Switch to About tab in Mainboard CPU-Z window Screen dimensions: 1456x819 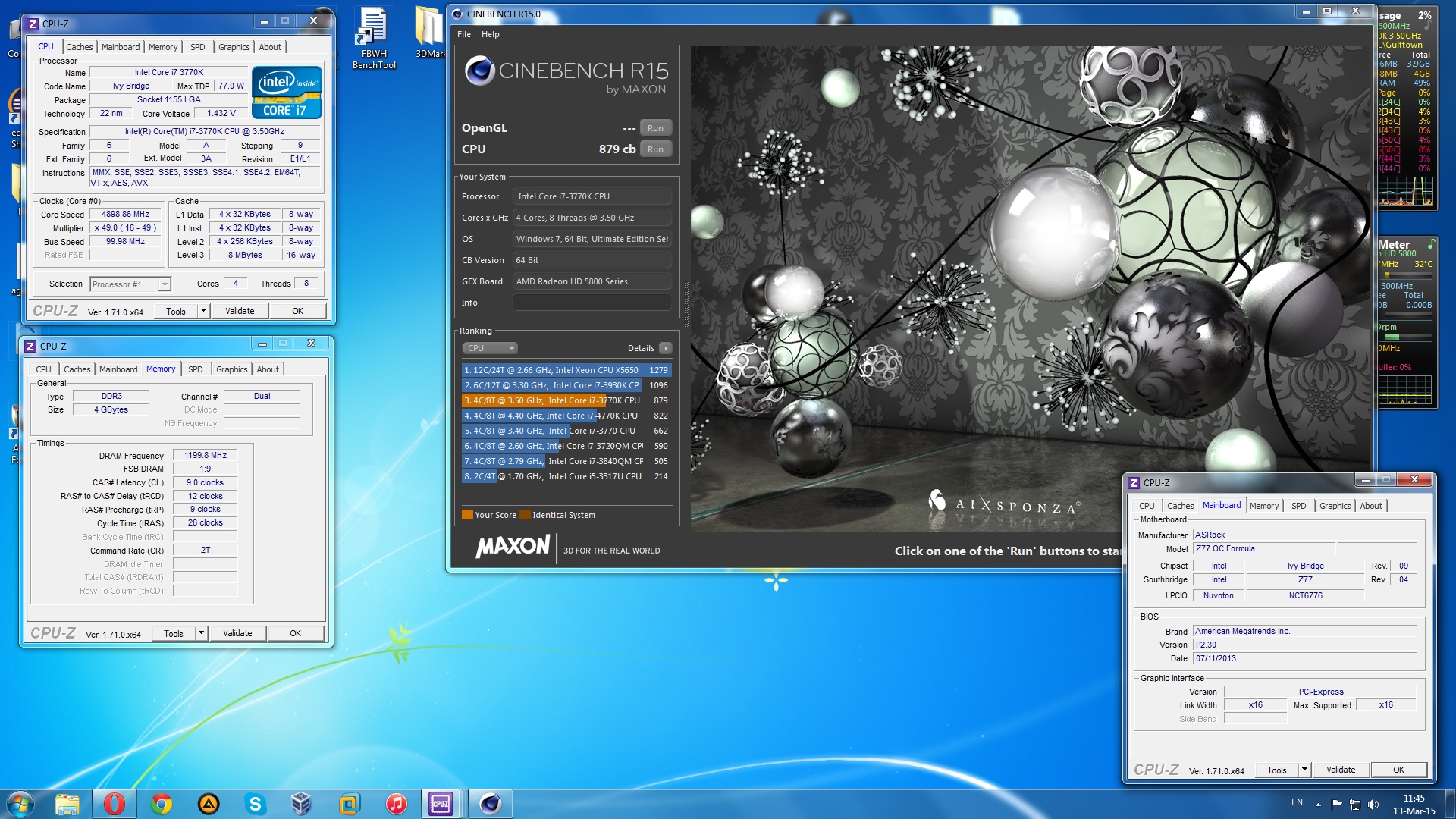pos(1371,506)
